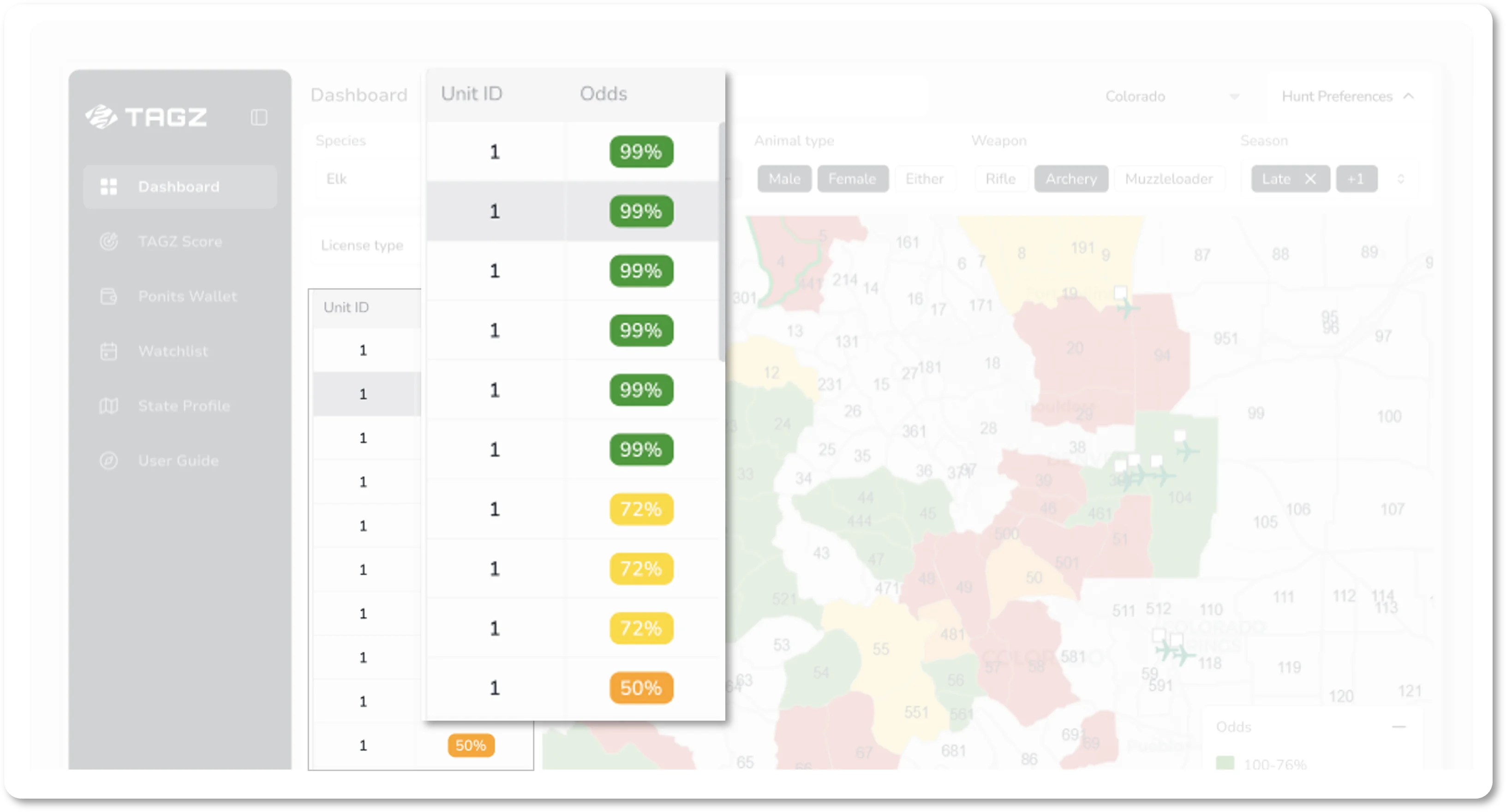The width and height of the screenshot is (1506, 812).
Task: Enable the Muzzleloader weapon option
Action: (x=1168, y=179)
